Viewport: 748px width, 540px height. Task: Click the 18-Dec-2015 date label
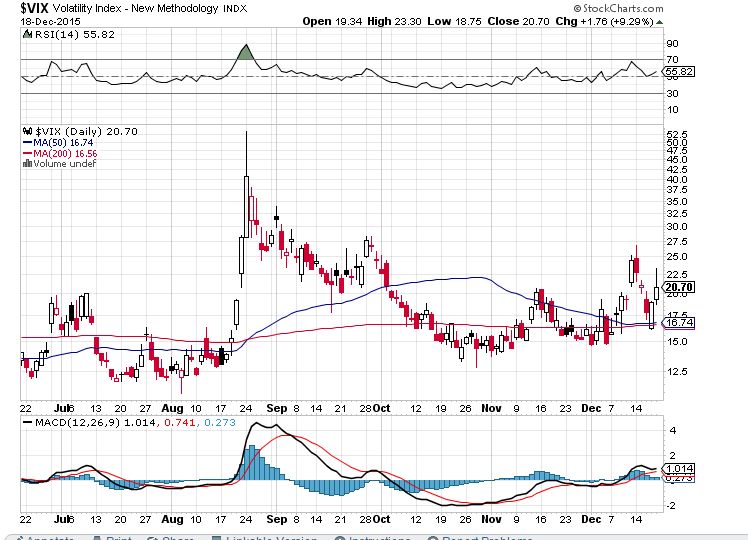(51, 21)
